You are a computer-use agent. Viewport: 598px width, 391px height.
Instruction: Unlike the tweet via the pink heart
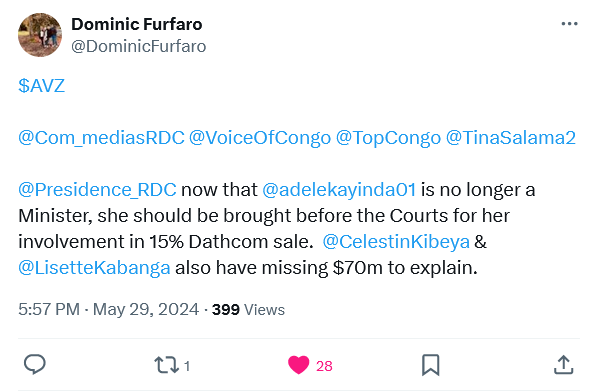[298, 365]
